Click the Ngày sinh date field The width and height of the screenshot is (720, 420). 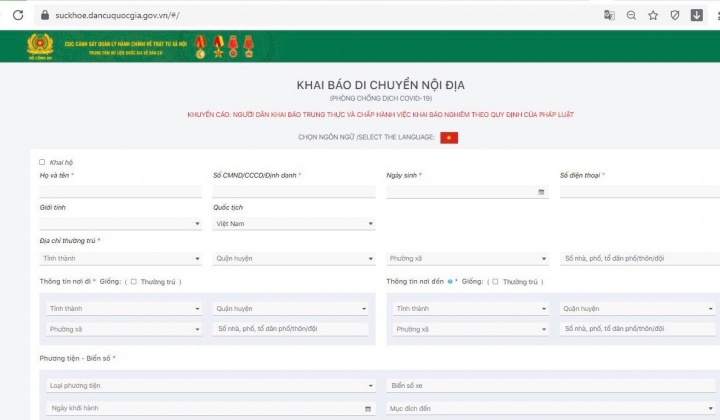coord(467,192)
